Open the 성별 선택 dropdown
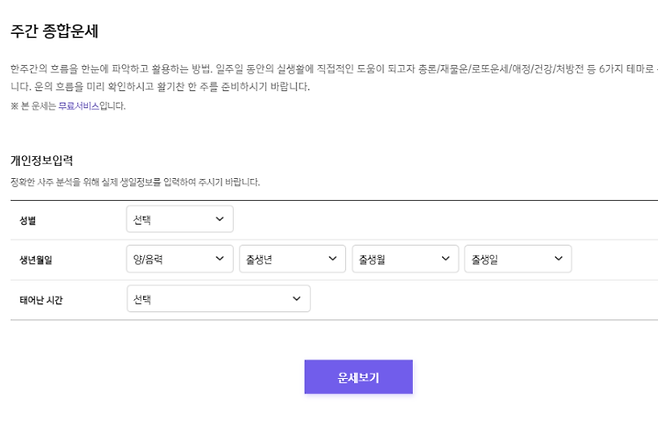Image resolution: width=658 pixels, height=421 pixels. tap(179, 219)
